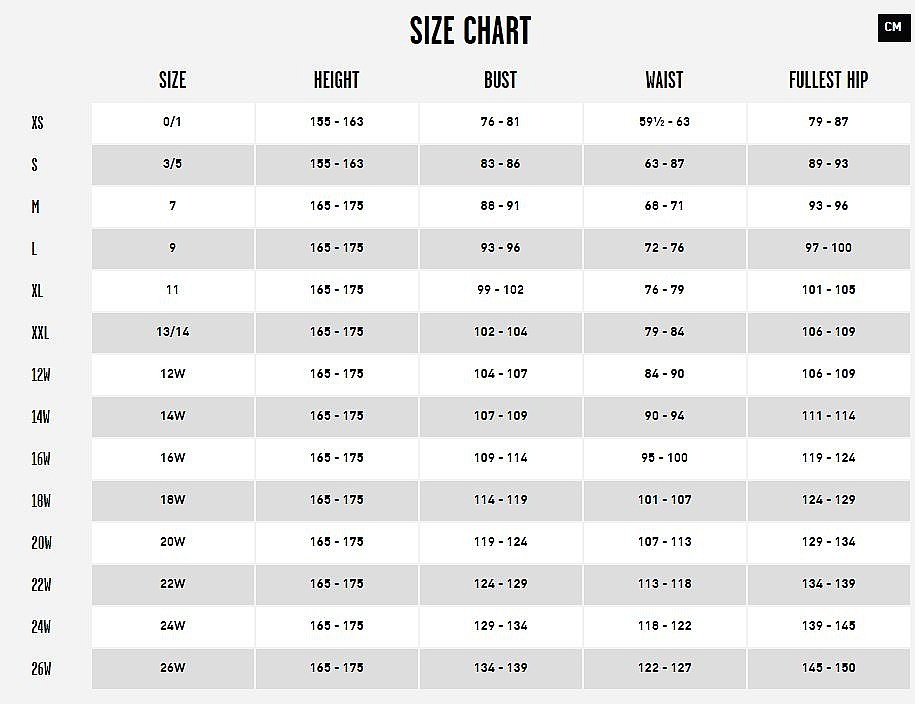Select the 59½ - 63 waist cell
Image resolution: width=915 pixels, height=704 pixels.
pos(664,122)
